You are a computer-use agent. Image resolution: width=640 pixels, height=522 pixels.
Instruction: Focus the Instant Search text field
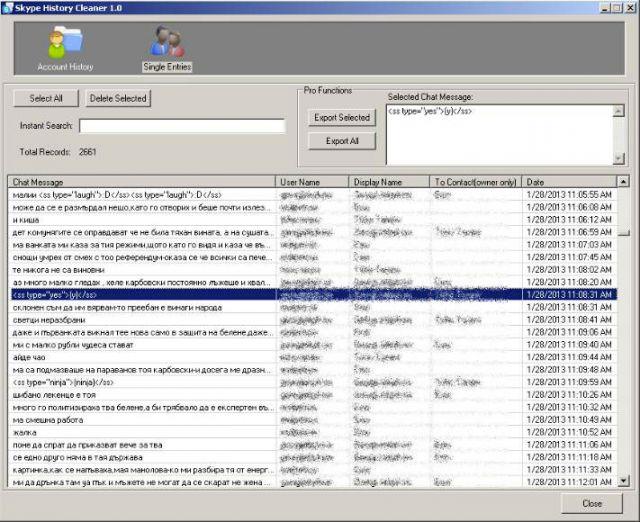tap(183, 126)
